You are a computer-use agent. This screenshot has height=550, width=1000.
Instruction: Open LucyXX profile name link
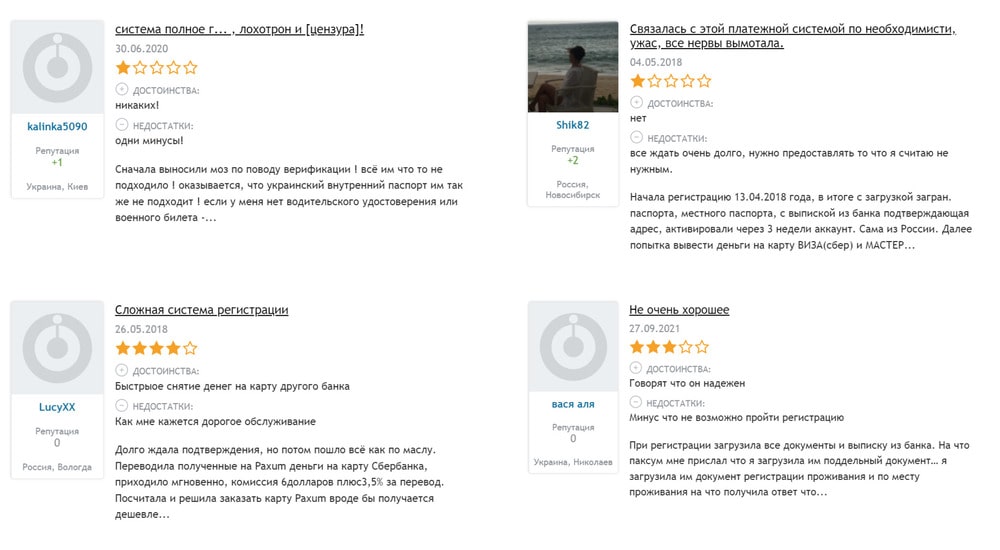57,407
